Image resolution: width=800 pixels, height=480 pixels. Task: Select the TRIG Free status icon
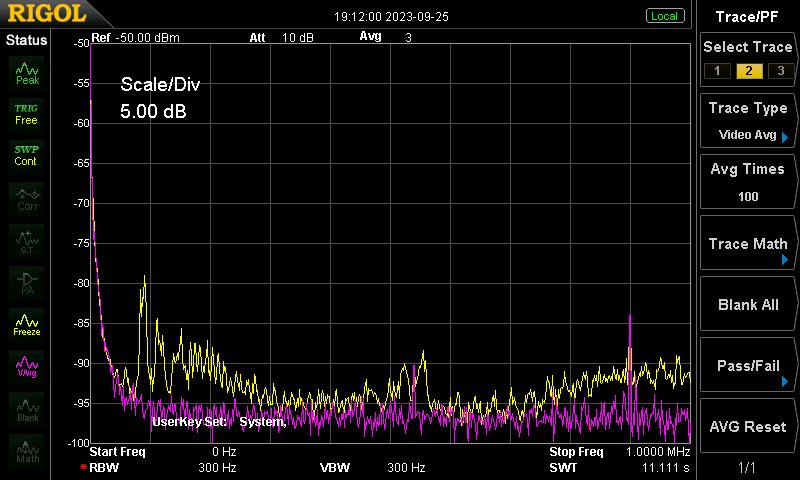27,115
